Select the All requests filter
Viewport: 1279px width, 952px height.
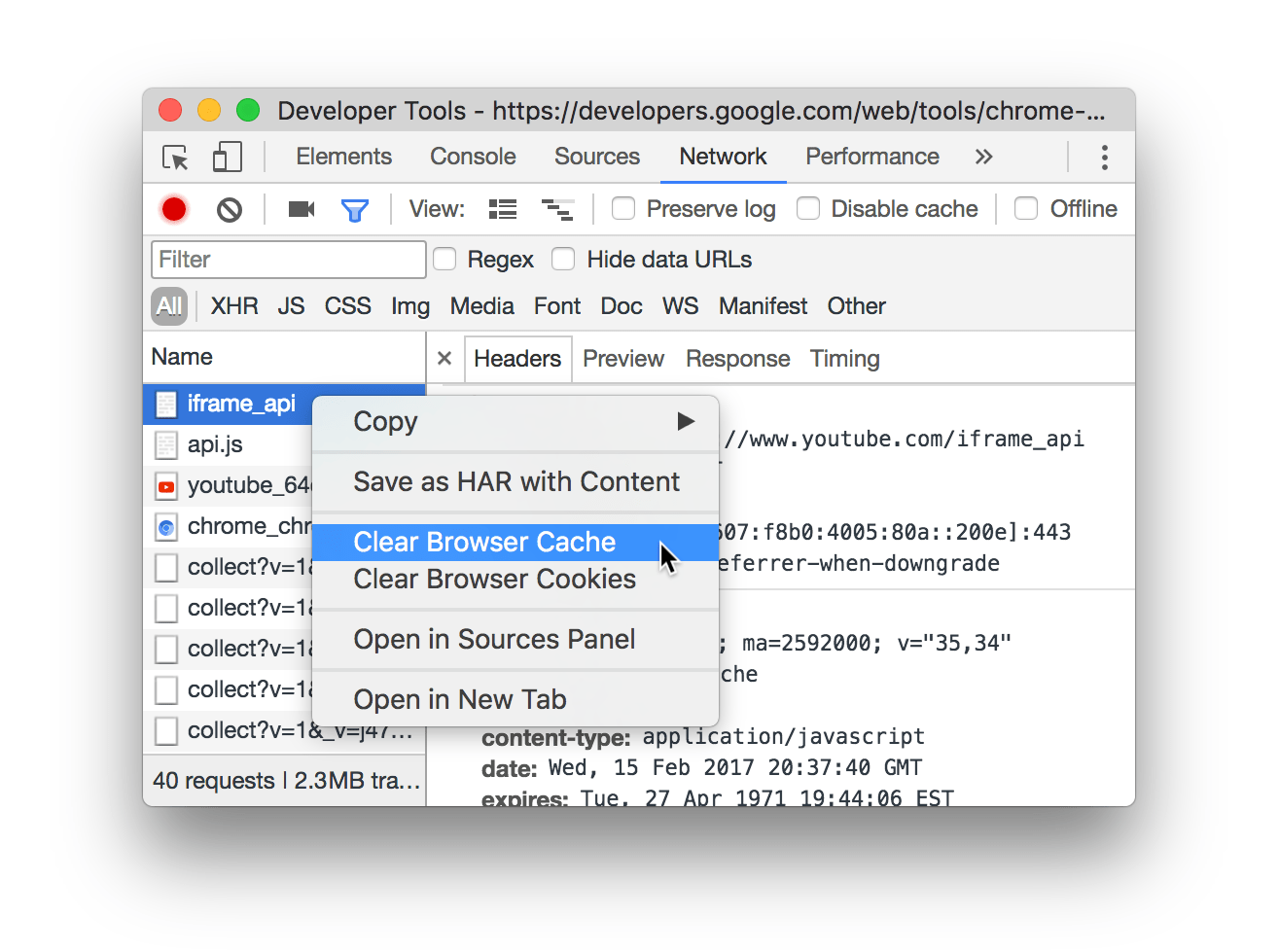coord(168,305)
